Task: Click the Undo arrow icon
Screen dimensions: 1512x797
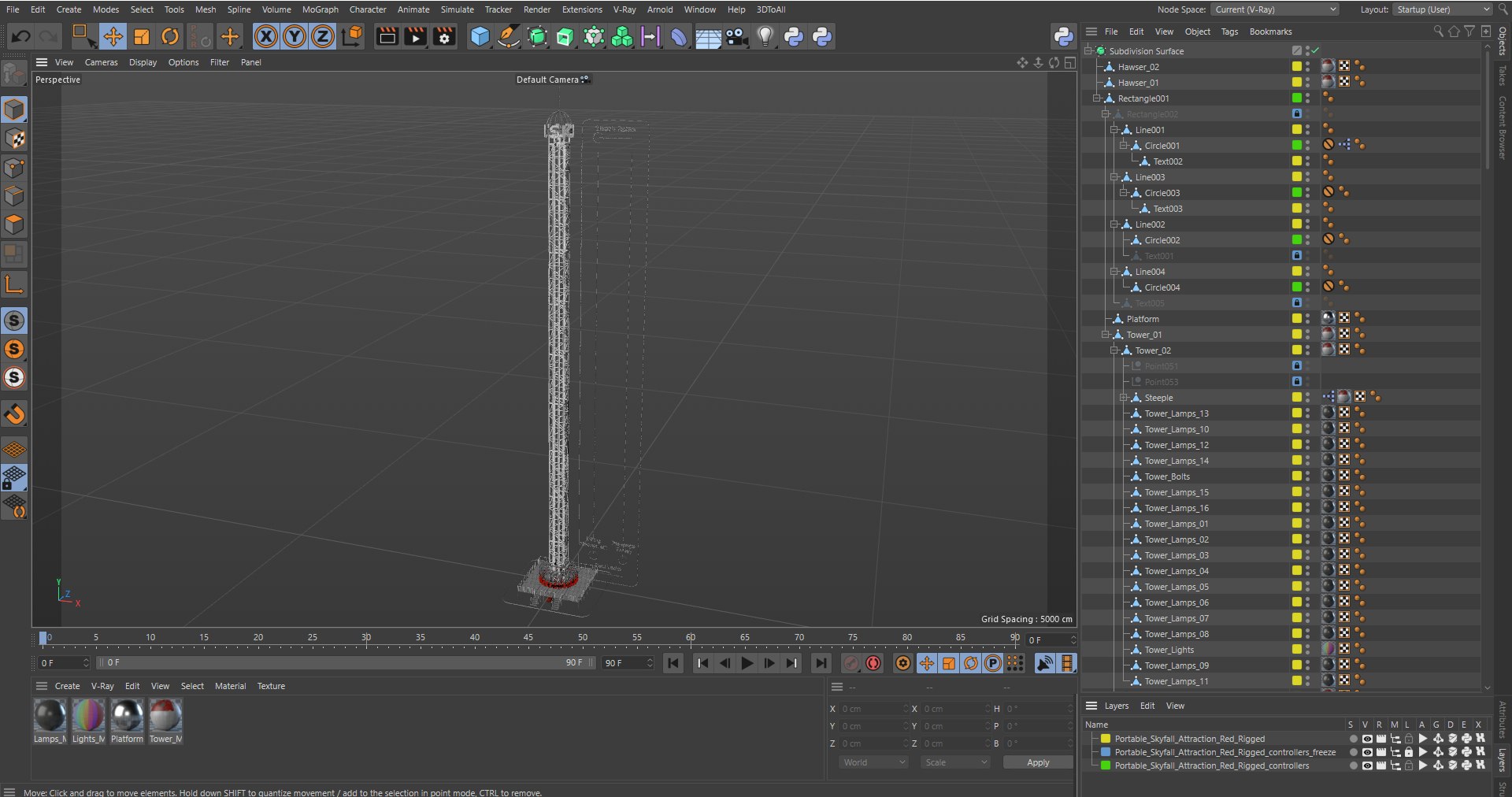Action: 21,36
